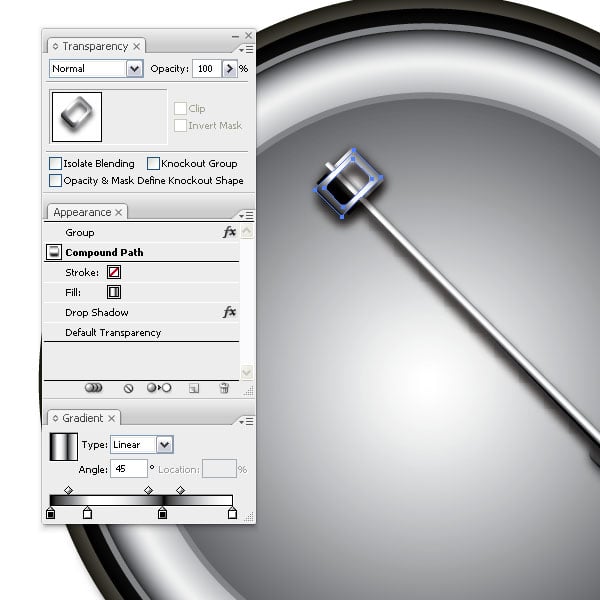Open the Opacity slider arrow
Screen dimensions: 600x600
pyautogui.click(x=230, y=69)
